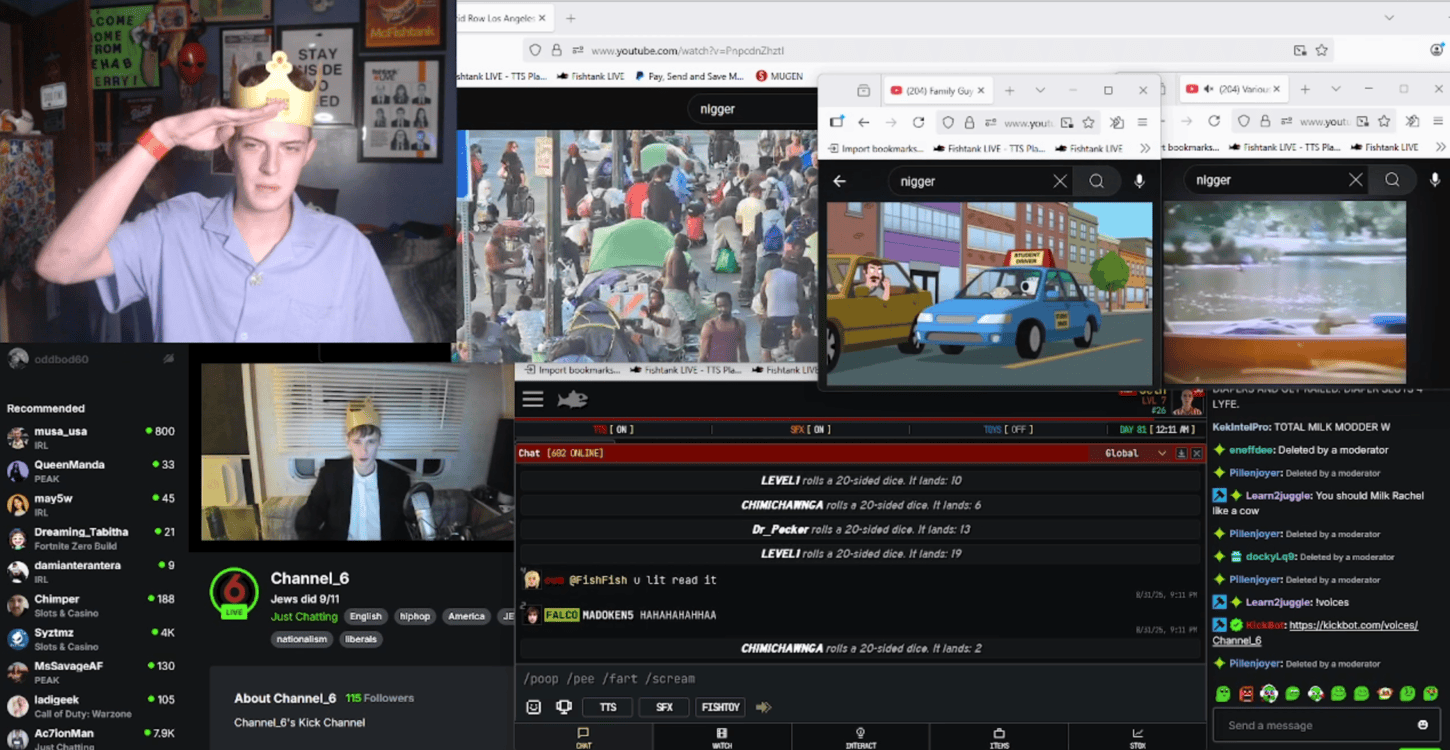The height and width of the screenshot is (750, 1450).
Task: Reload the Family Guy browser window
Action: (918, 122)
